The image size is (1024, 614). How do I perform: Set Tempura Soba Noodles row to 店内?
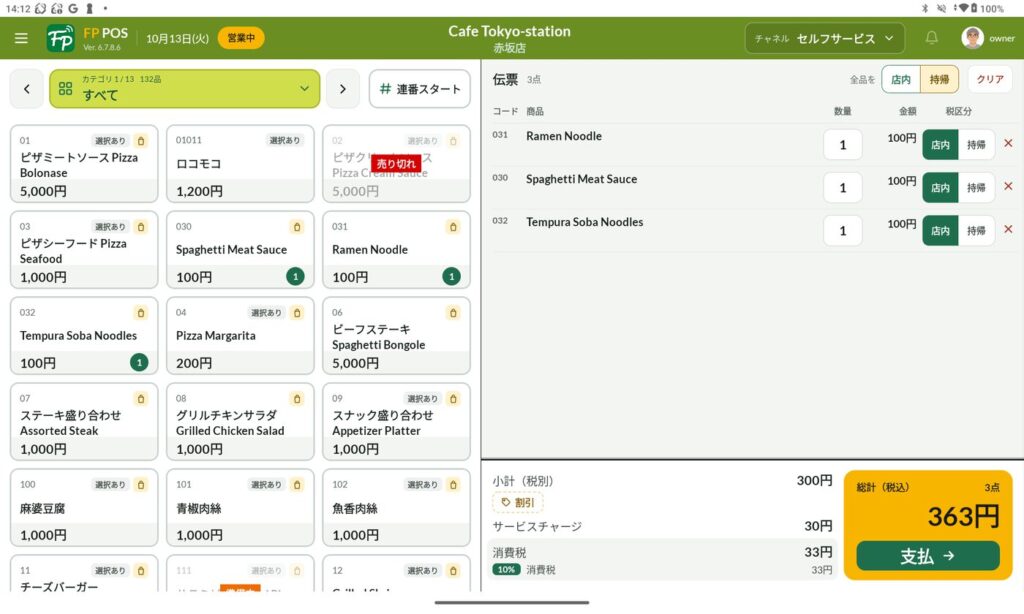click(940, 231)
